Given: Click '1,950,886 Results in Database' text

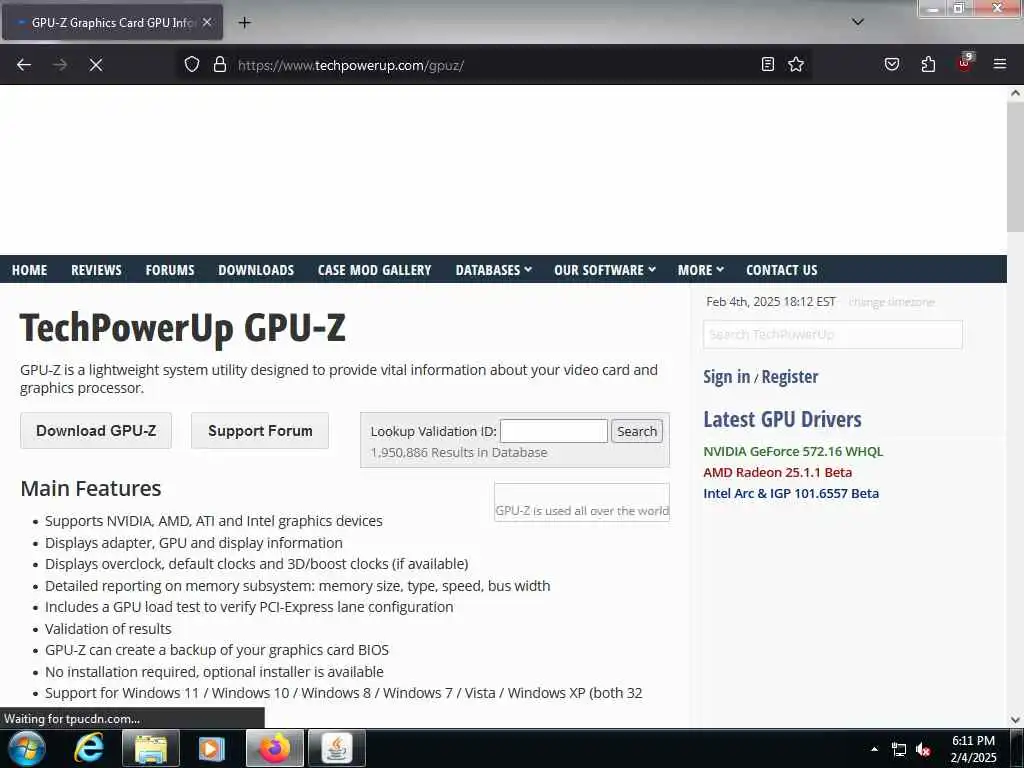Looking at the screenshot, I should click(x=459, y=453).
